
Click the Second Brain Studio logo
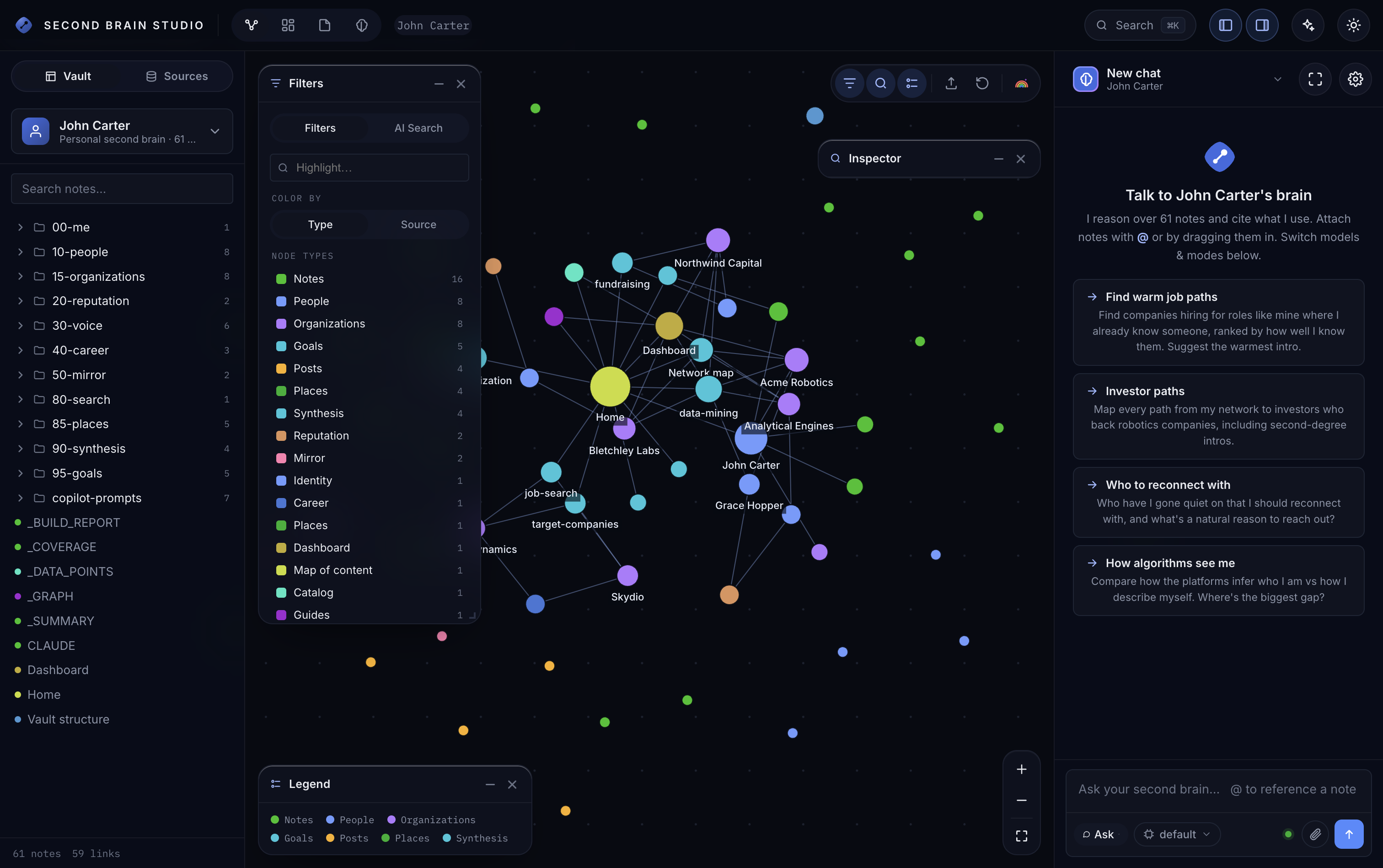(23, 25)
